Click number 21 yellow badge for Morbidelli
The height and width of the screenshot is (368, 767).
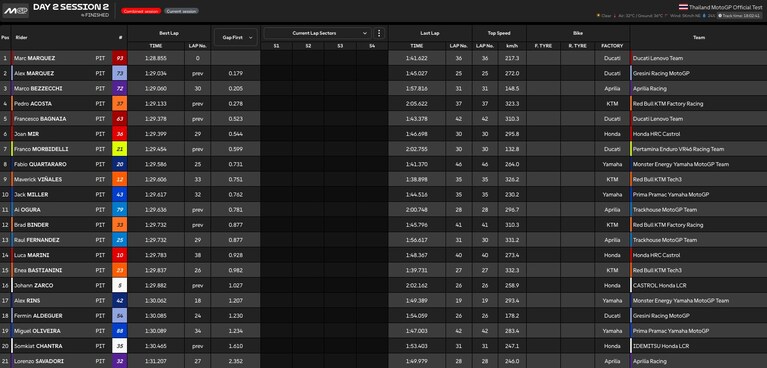point(120,149)
